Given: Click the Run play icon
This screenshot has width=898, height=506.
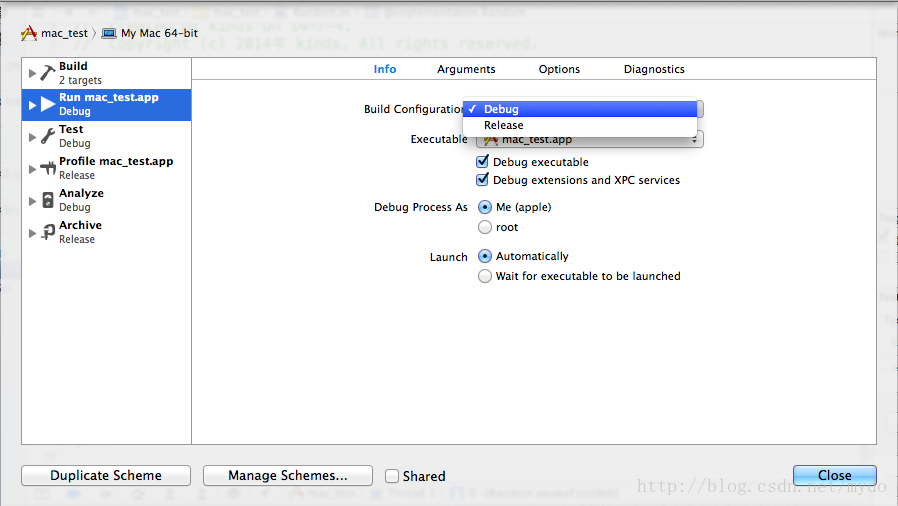Looking at the screenshot, I should tap(48, 105).
